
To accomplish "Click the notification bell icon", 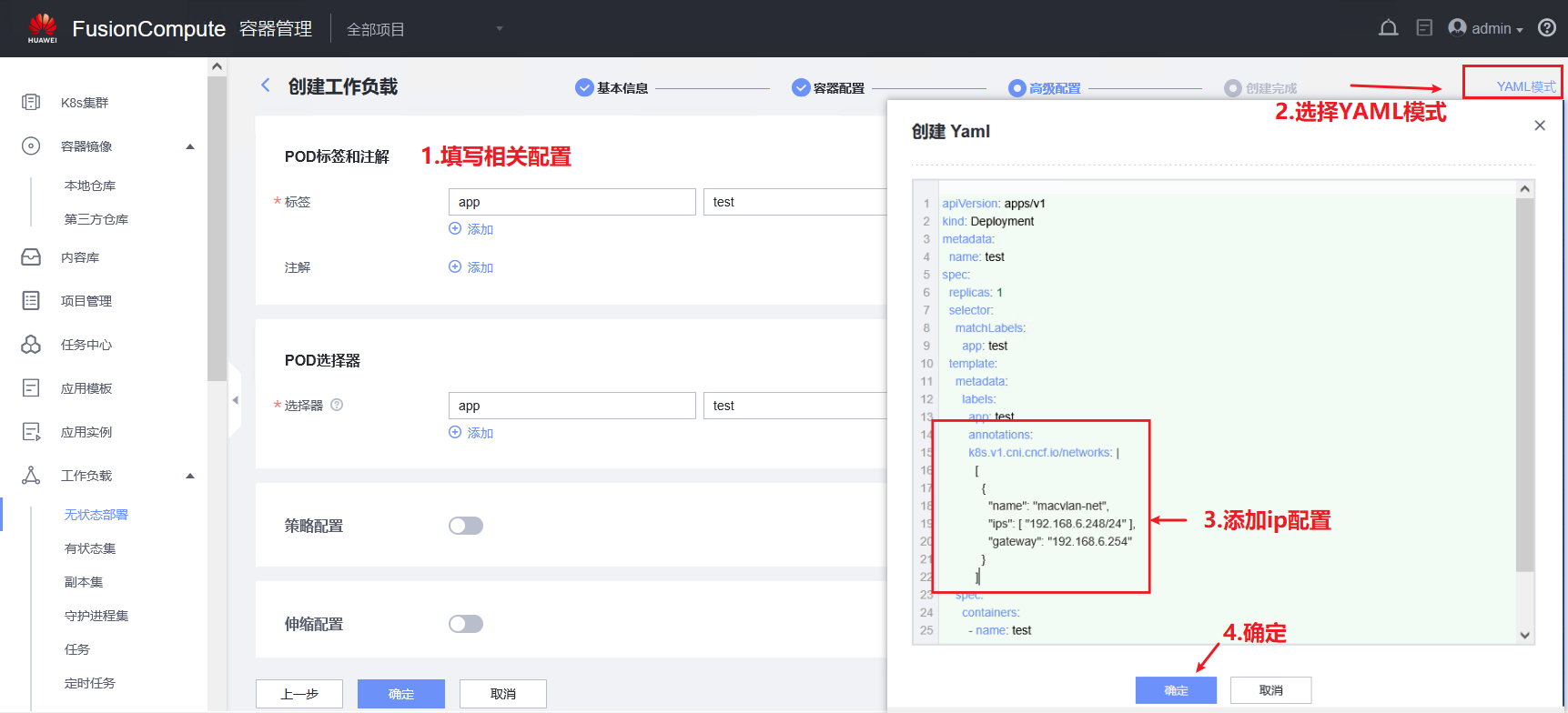I will [1388, 28].
